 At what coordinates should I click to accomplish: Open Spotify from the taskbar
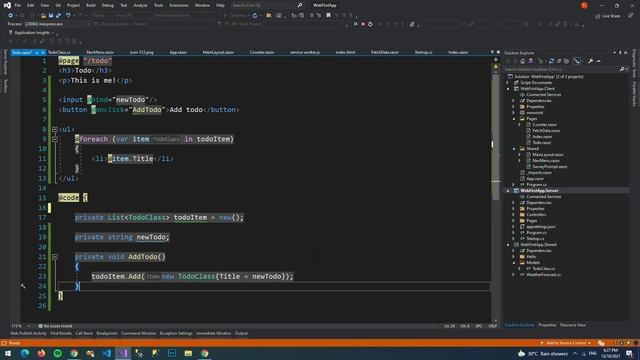click(x=58, y=353)
